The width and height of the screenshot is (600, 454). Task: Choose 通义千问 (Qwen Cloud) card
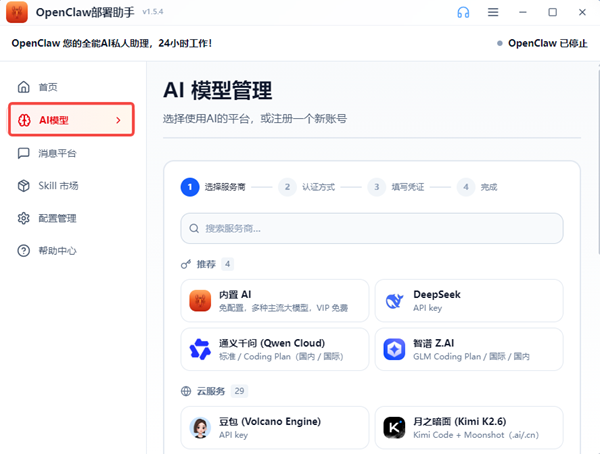[x=275, y=349]
